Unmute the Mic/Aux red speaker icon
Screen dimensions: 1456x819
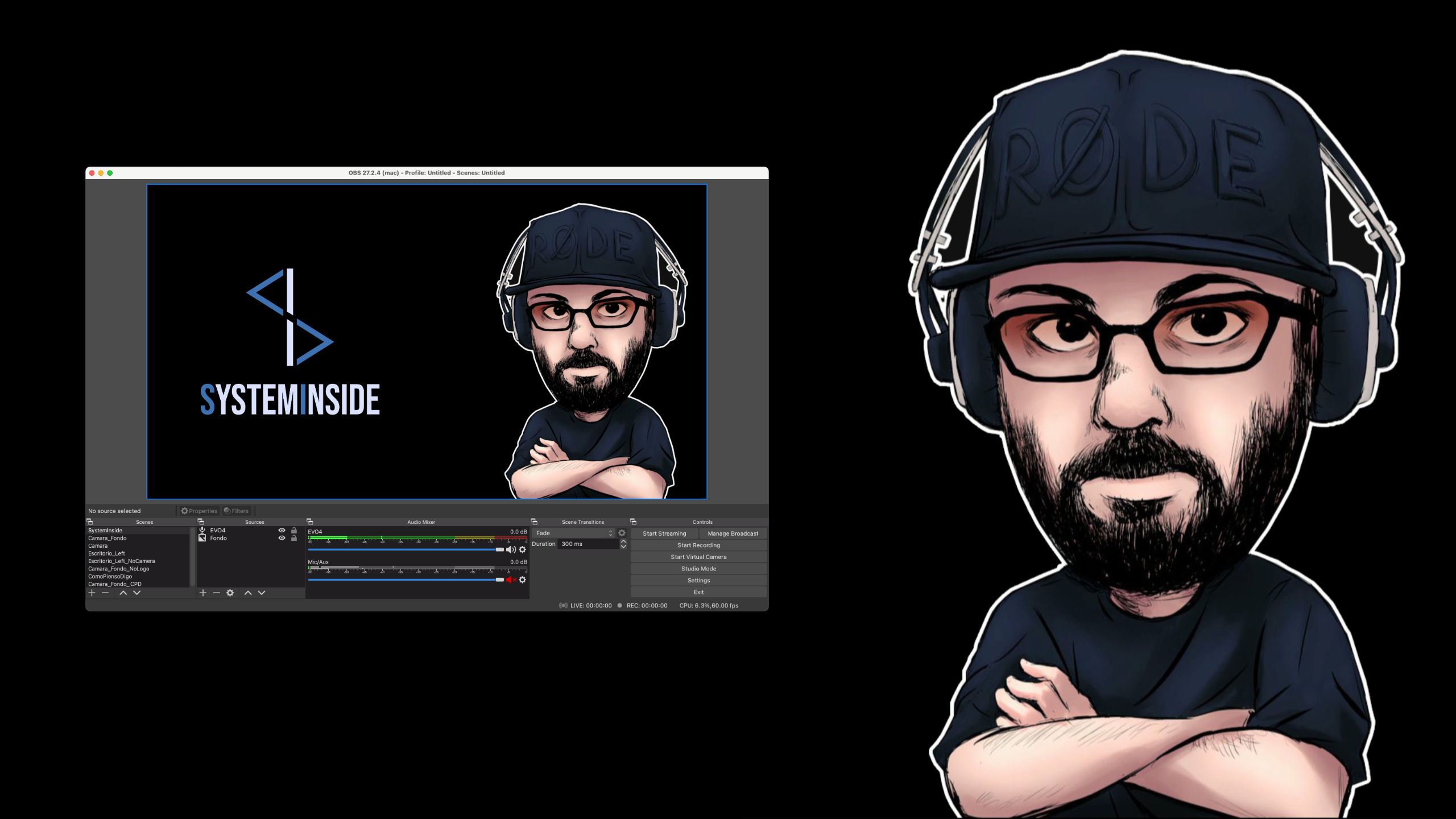click(x=511, y=580)
